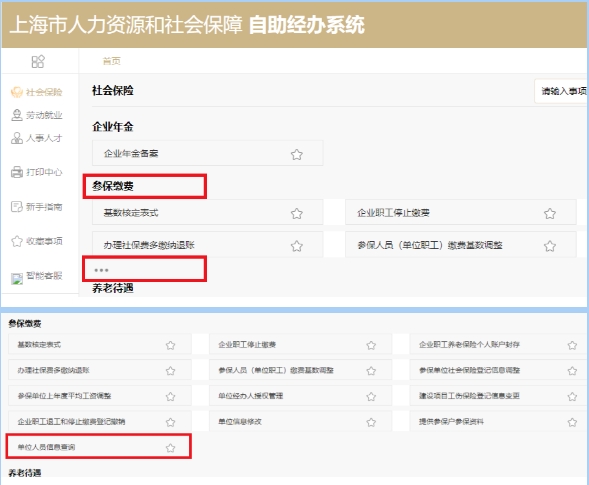589x485 pixels.
Task: Star 基数核定表式 in the upper collapsed view
Action: pyautogui.click(x=297, y=213)
